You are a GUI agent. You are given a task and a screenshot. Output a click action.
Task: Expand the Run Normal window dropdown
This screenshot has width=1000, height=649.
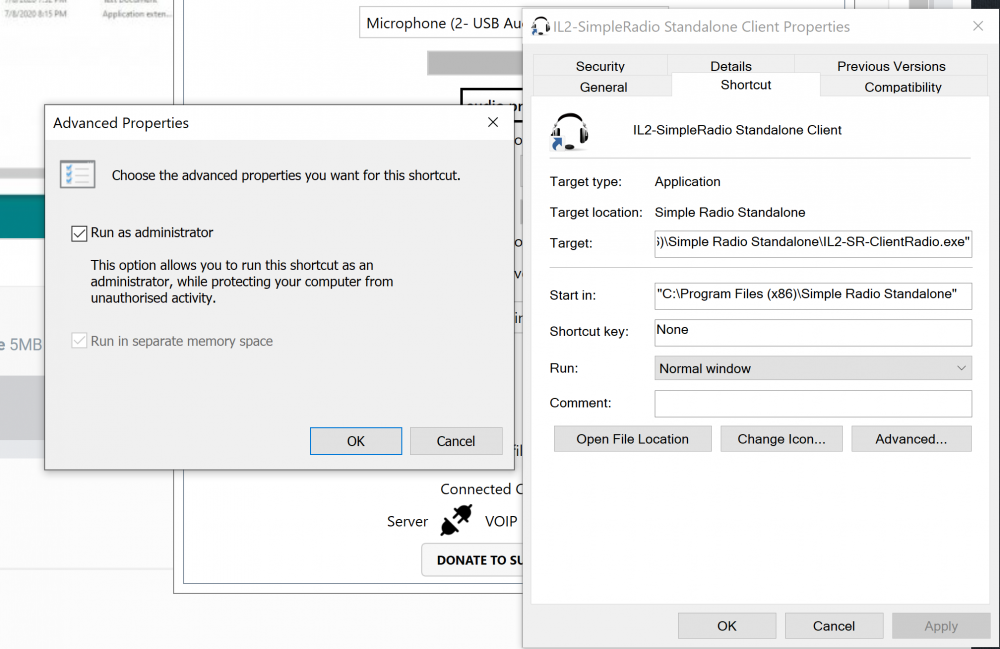[813, 368]
